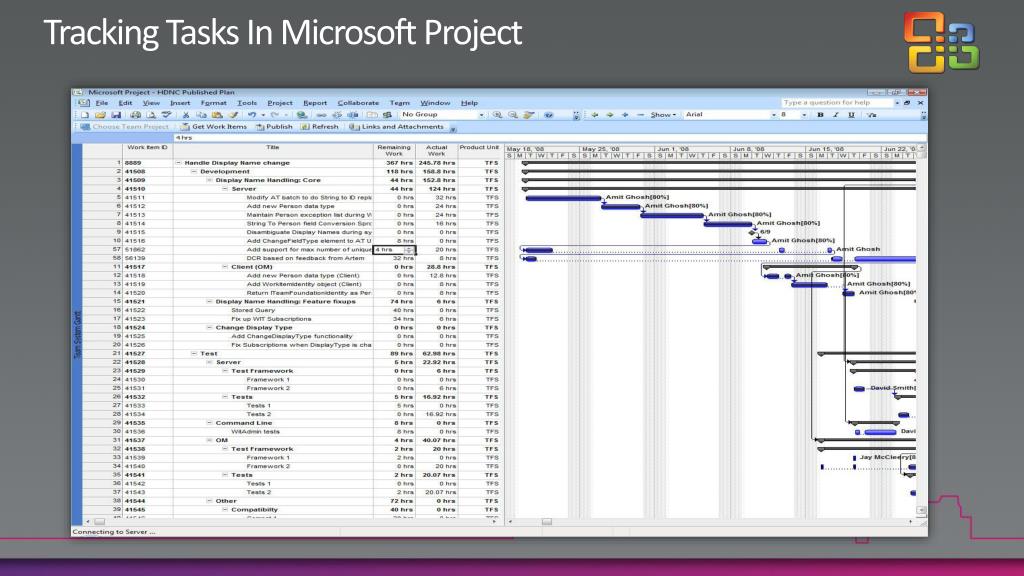Click the Product Unit column header

click(x=479, y=151)
